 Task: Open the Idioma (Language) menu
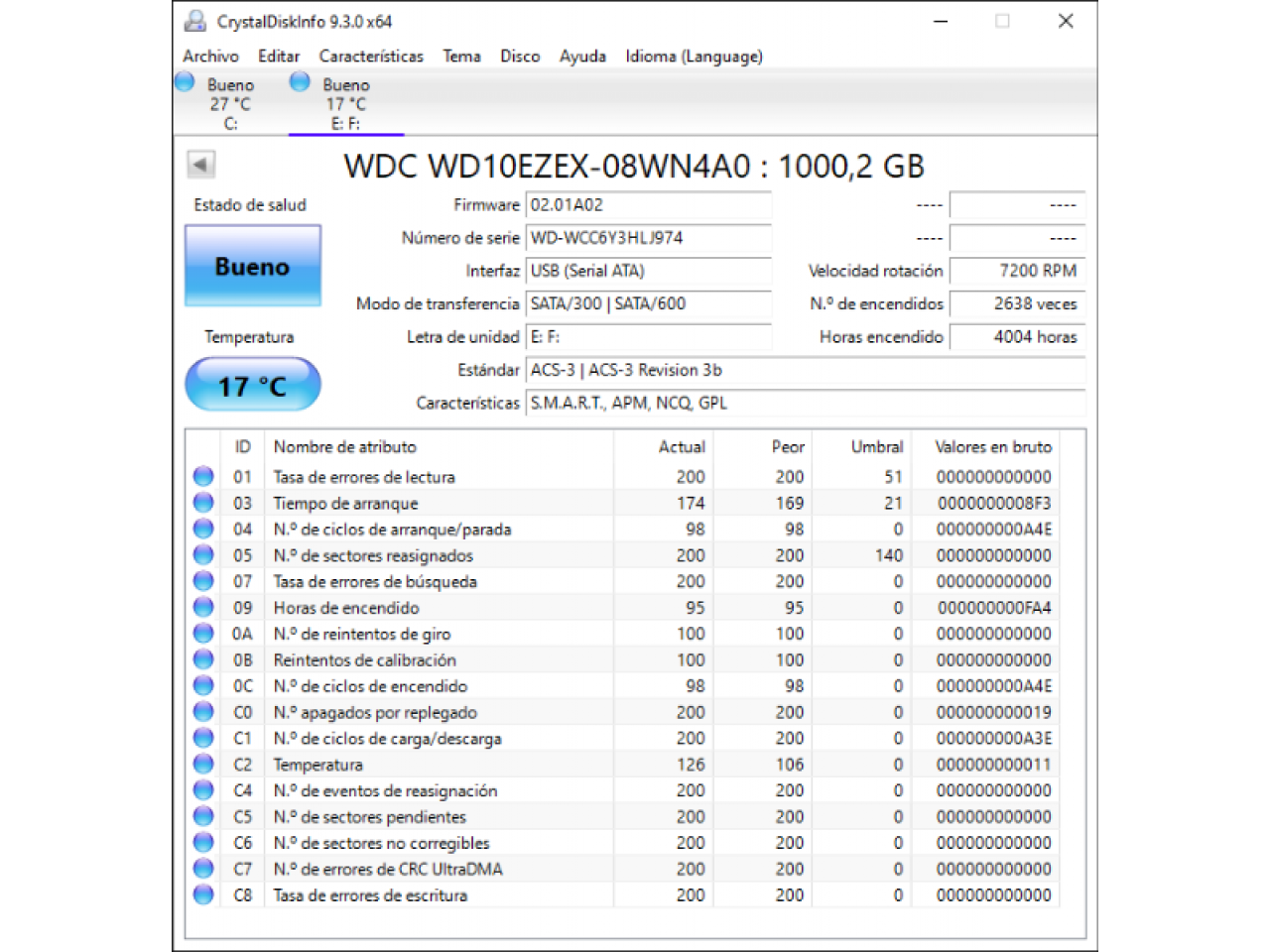click(x=694, y=57)
